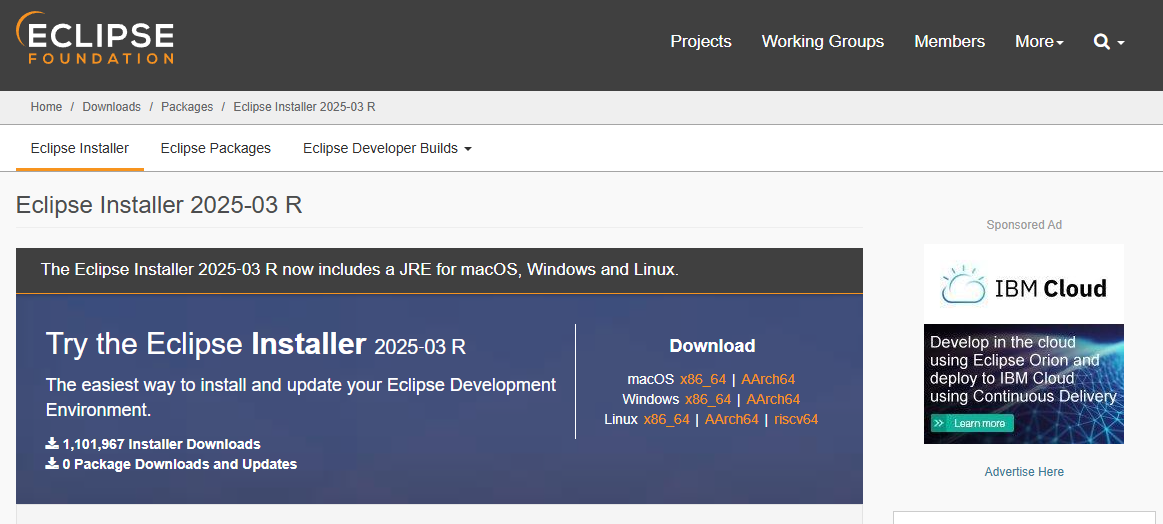Download Linux x86_64 installer
1163x524 pixels.
click(x=666, y=419)
